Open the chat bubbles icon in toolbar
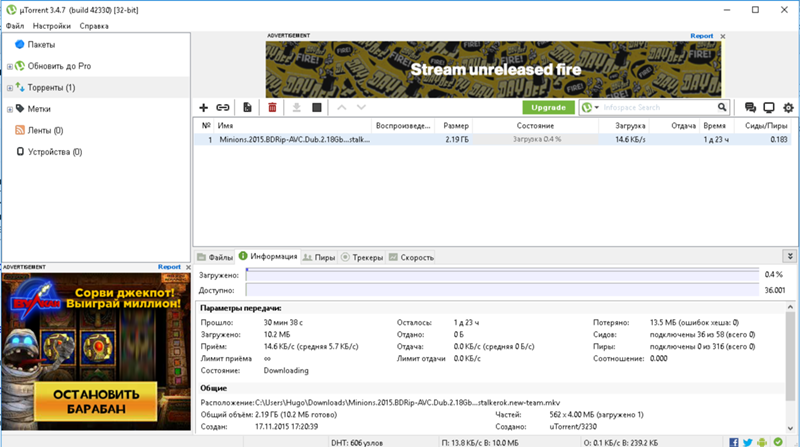The width and height of the screenshot is (800, 447). coord(750,108)
